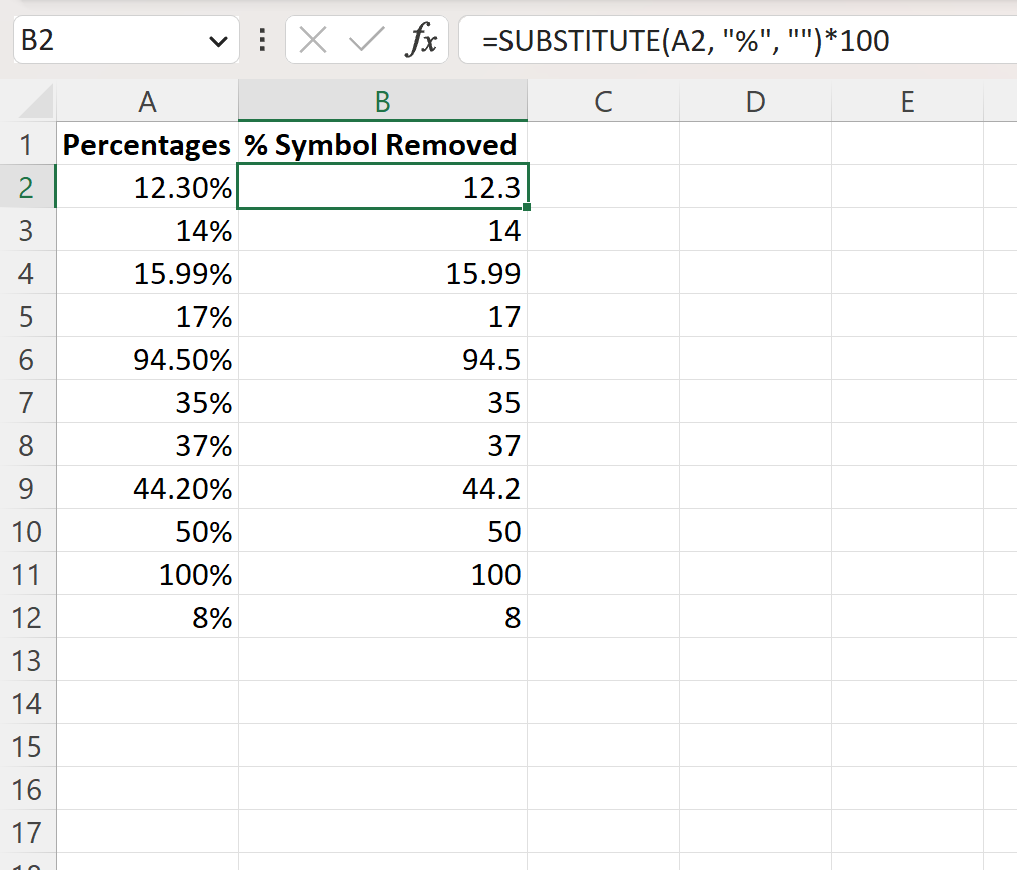The height and width of the screenshot is (870, 1017).
Task: Click the checkmark Enter icon
Action: click(x=369, y=40)
